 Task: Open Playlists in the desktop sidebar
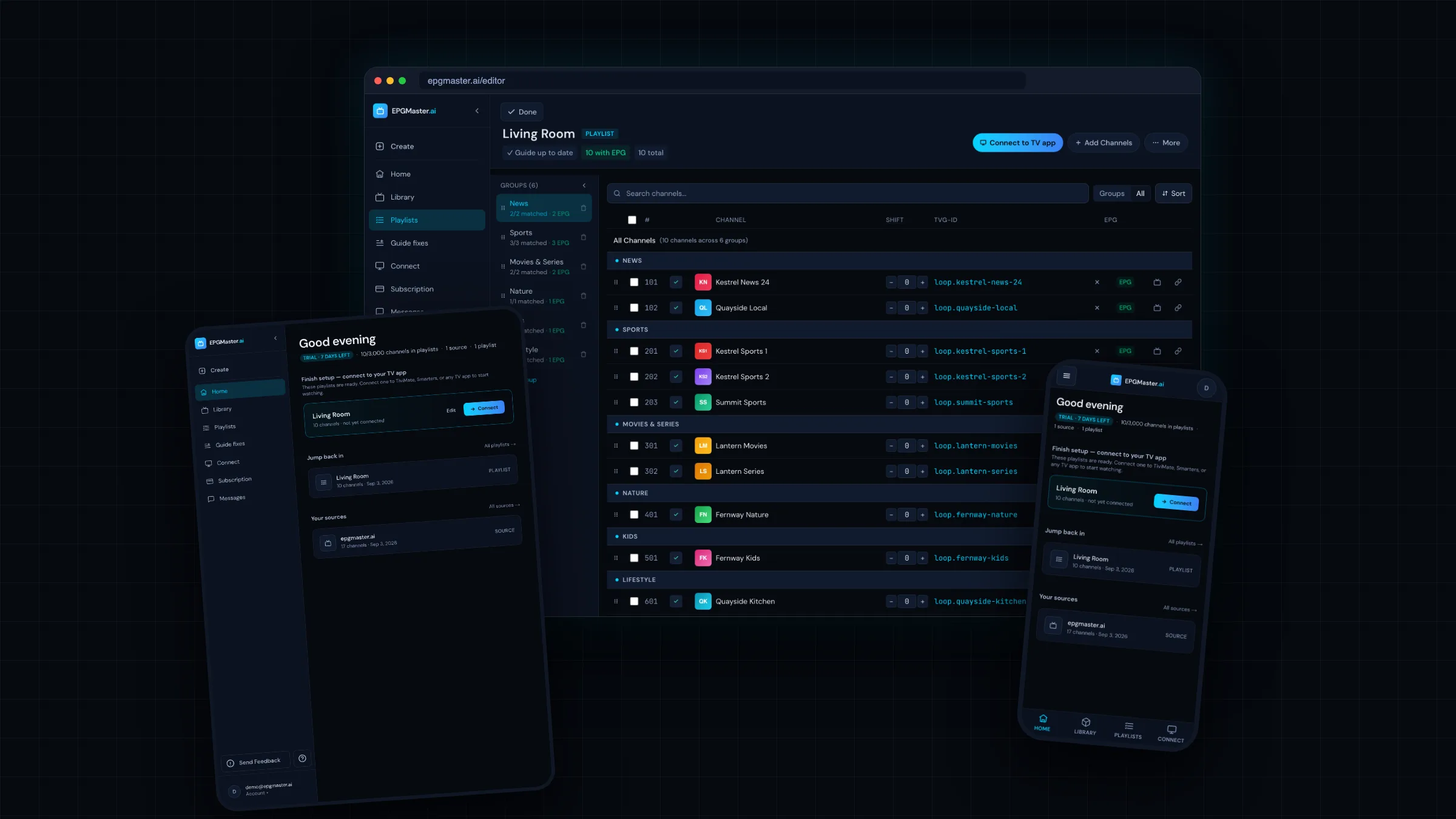(426, 220)
